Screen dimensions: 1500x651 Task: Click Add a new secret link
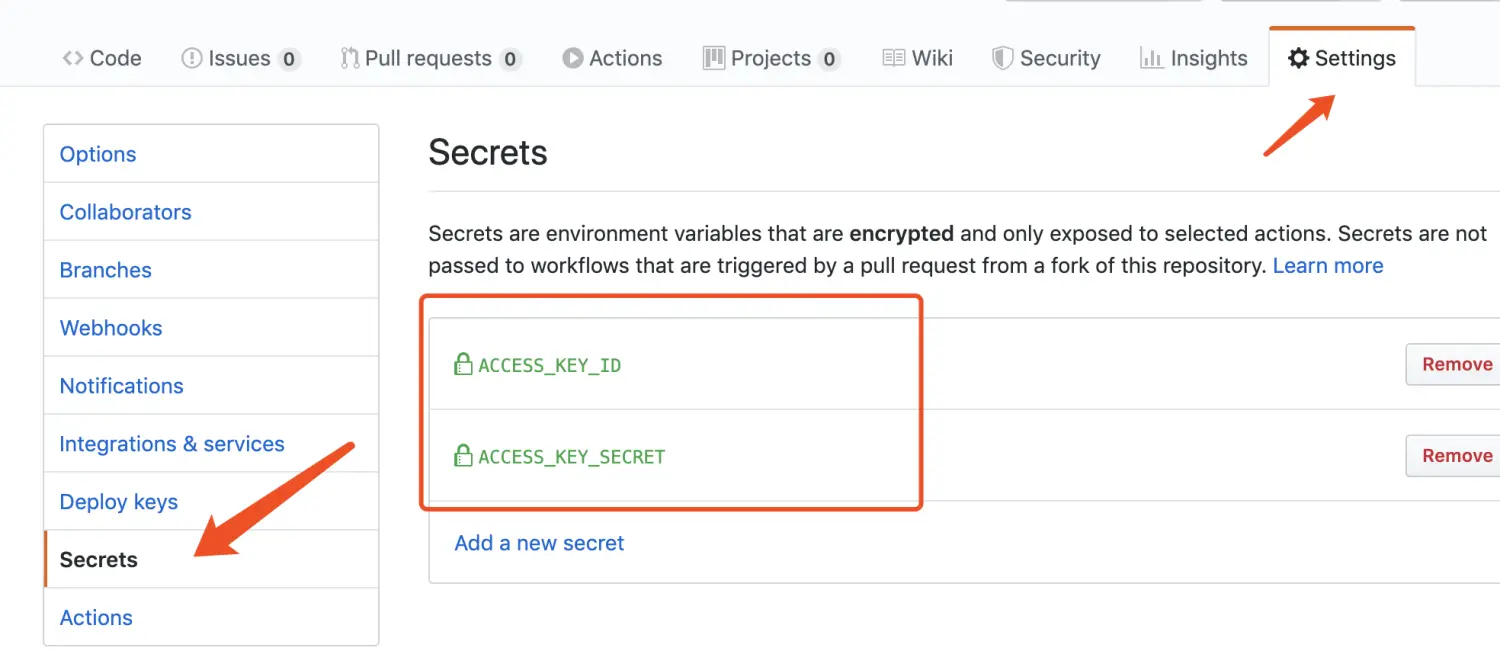[x=539, y=543]
